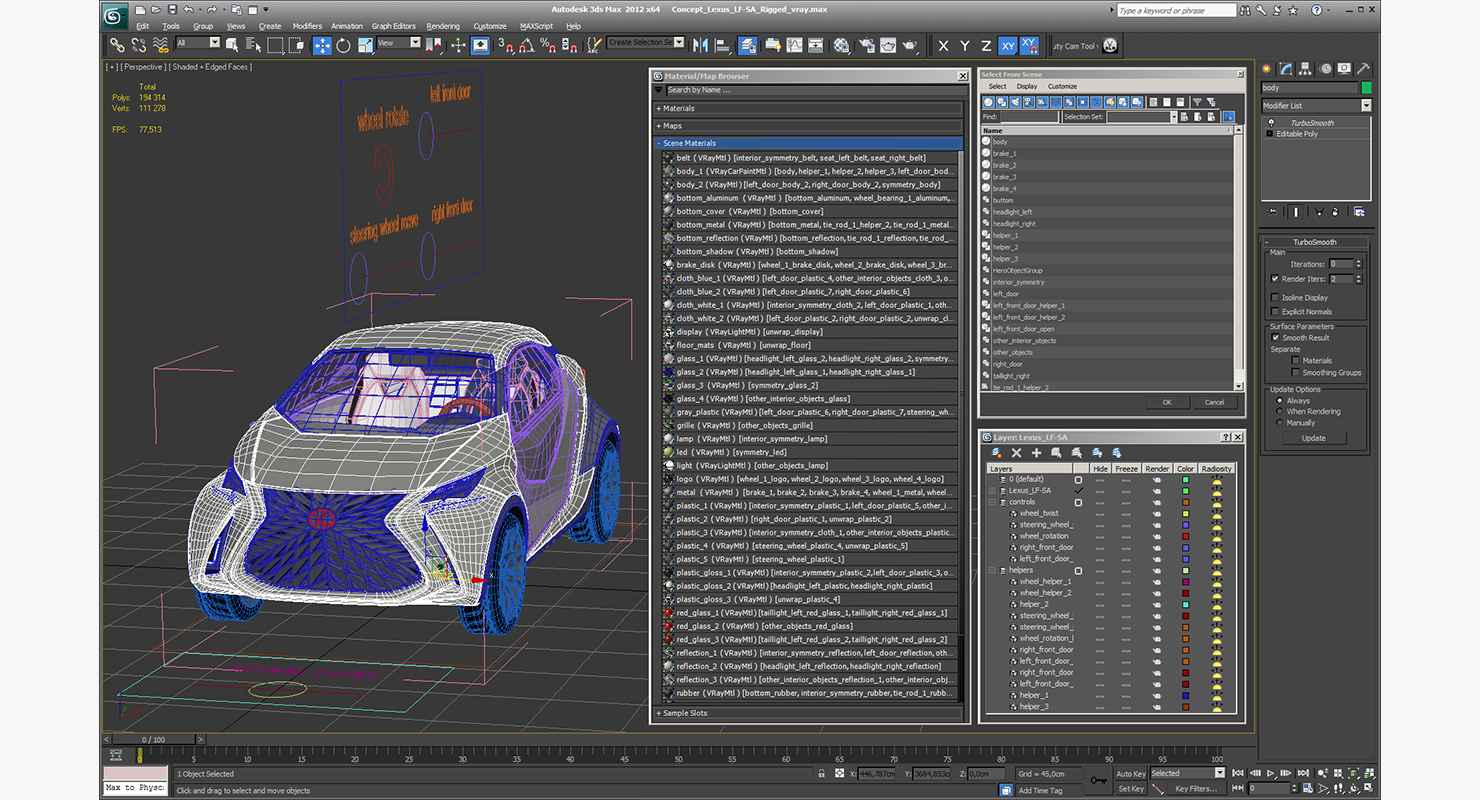Click Cancel in Select From Scene

pyautogui.click(x=1214, y=402)
